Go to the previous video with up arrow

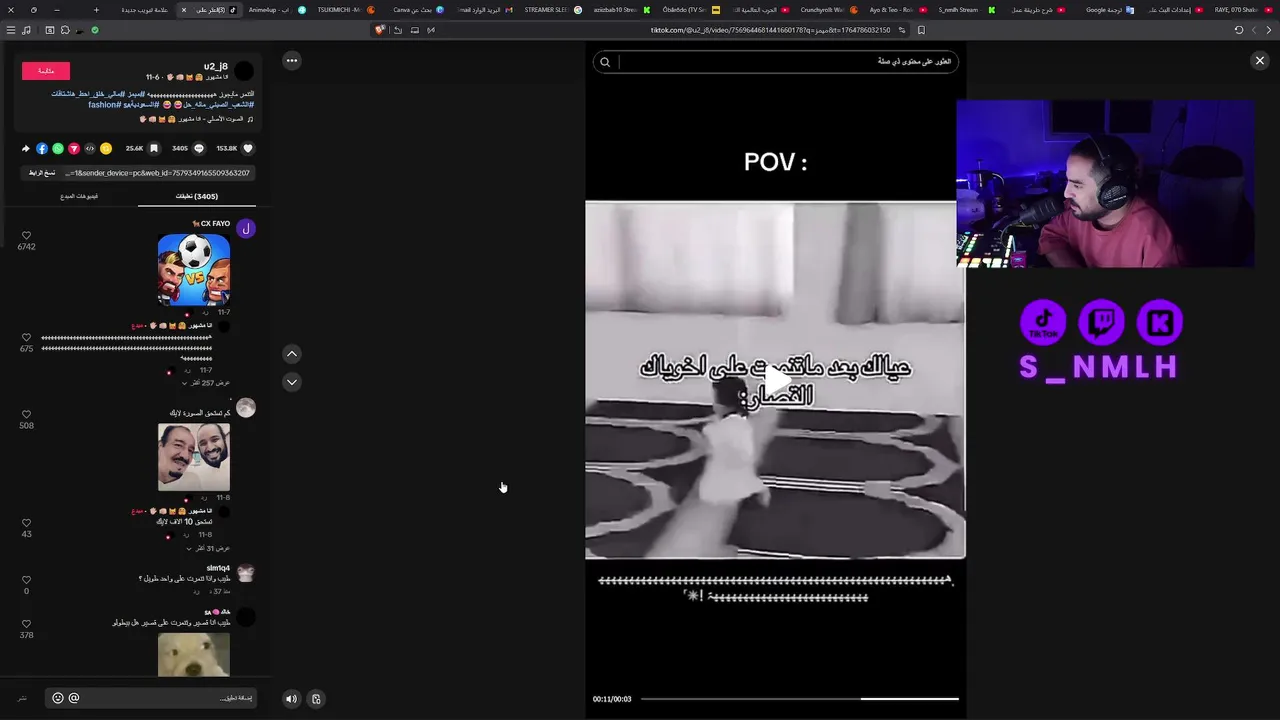[x=292, y=354]
